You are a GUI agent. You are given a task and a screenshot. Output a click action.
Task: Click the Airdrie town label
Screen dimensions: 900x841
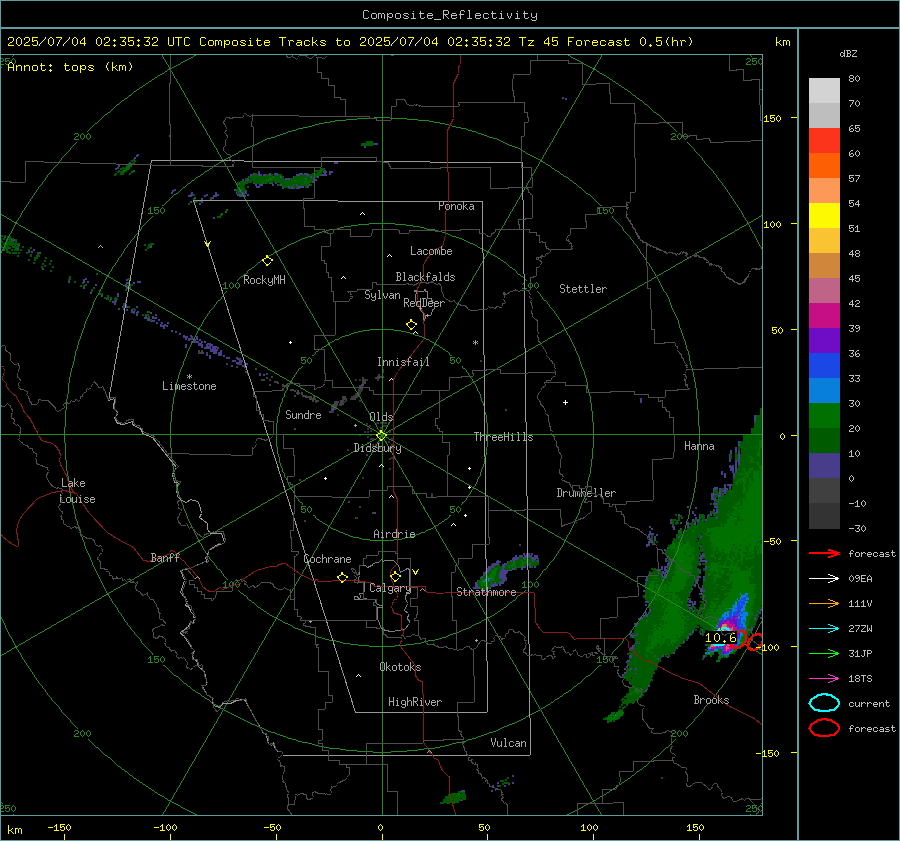pos(394,534)
